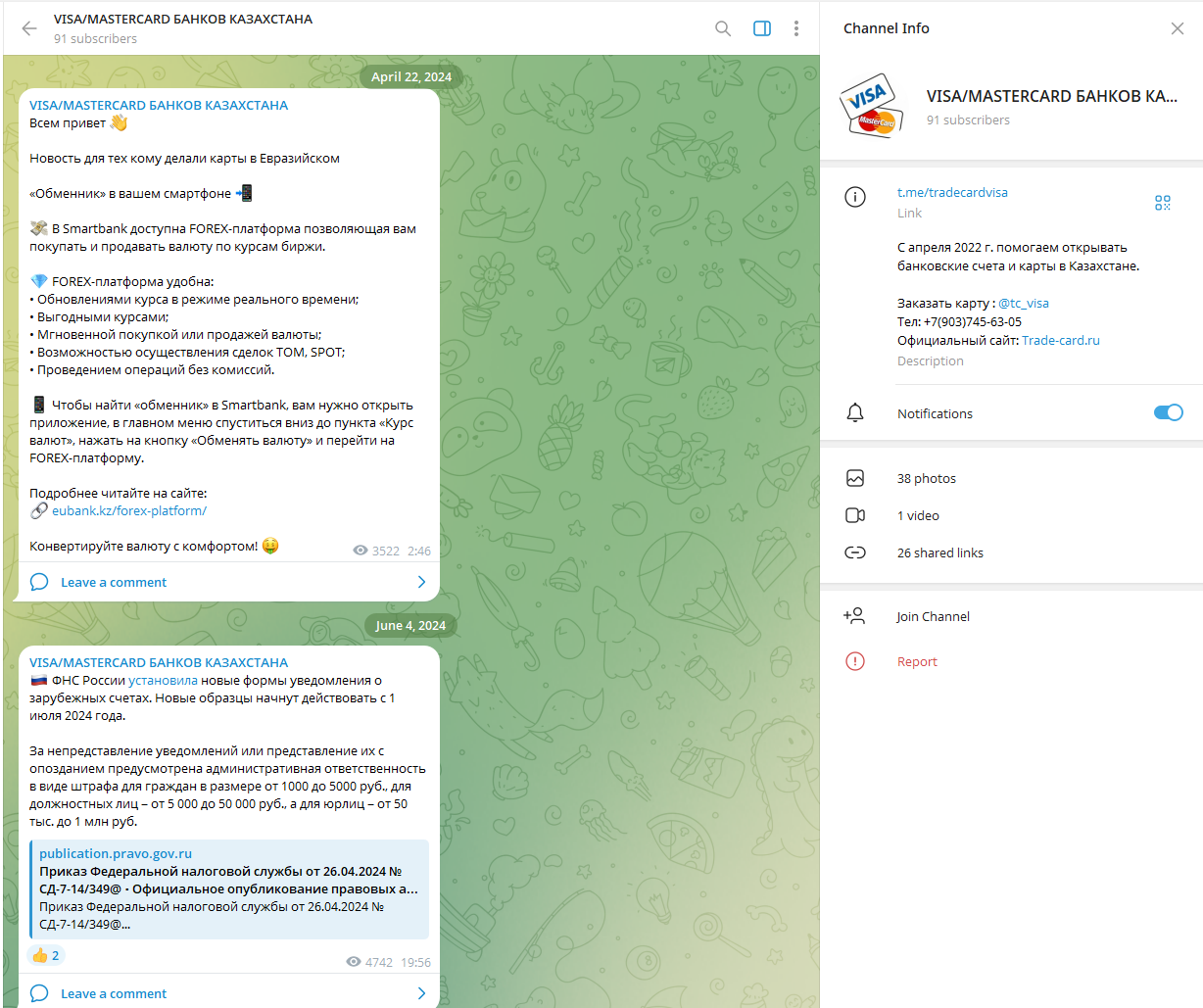The width and height of the screenshot is (1203, 1008).
Task: View the 26 shared links
Action: 939,552
